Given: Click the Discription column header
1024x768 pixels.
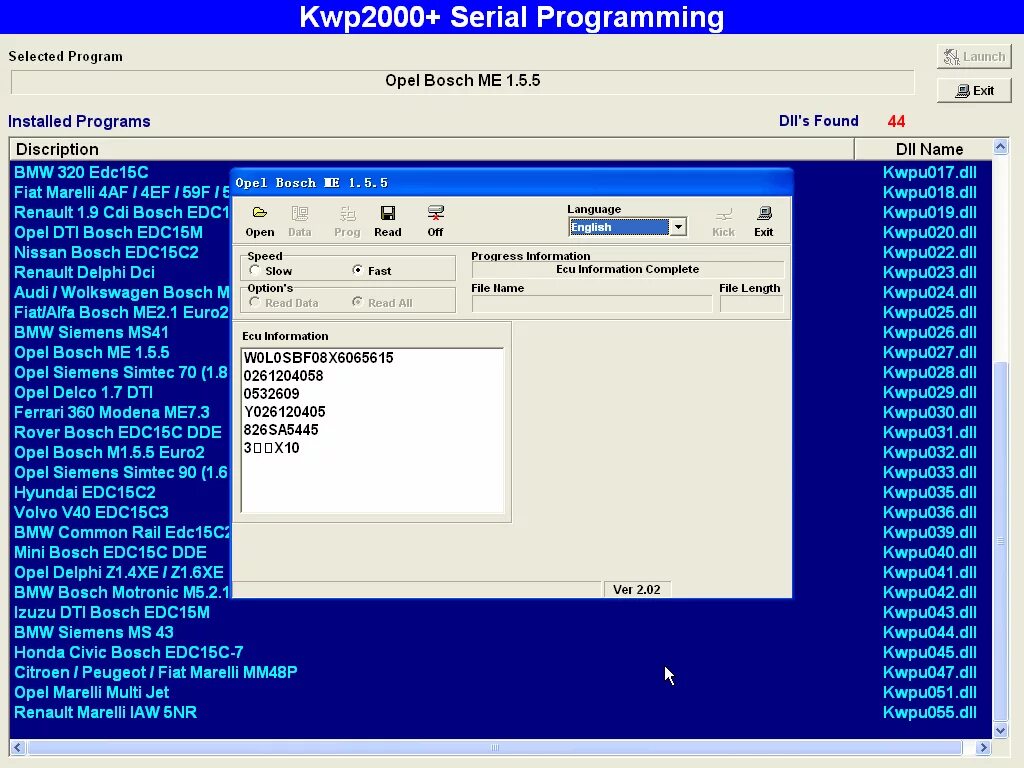Looking at the screenshot, I should tap(432, 149).
